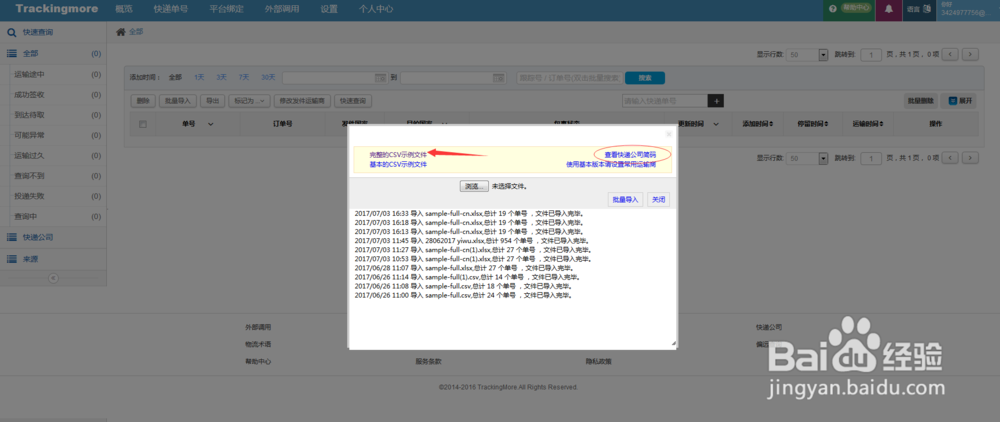Viewport: 1000px width, 422px height.
Task: Open the end date calendar icon
Action: point(499,78)
